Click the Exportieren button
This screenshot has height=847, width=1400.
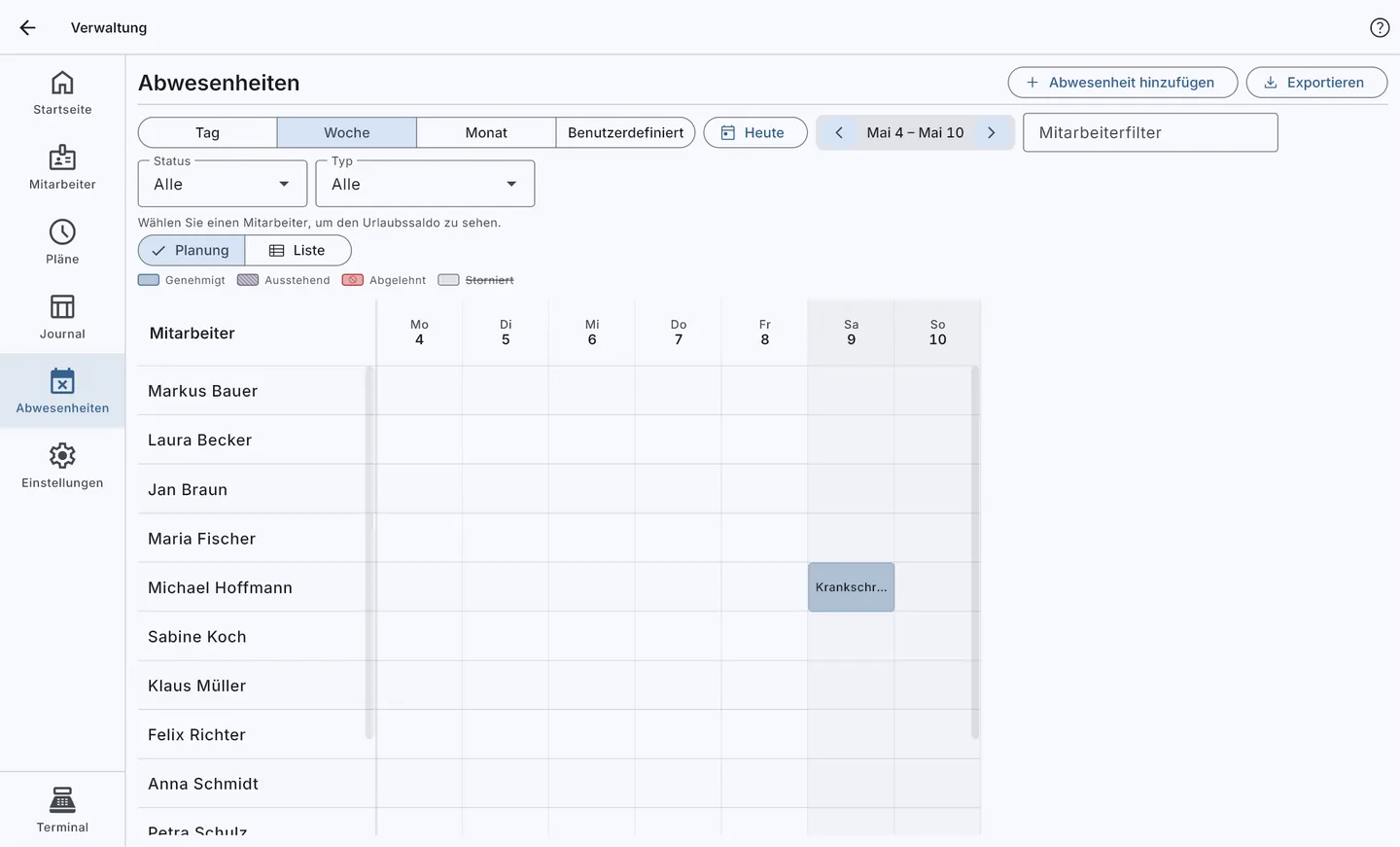1316,83
